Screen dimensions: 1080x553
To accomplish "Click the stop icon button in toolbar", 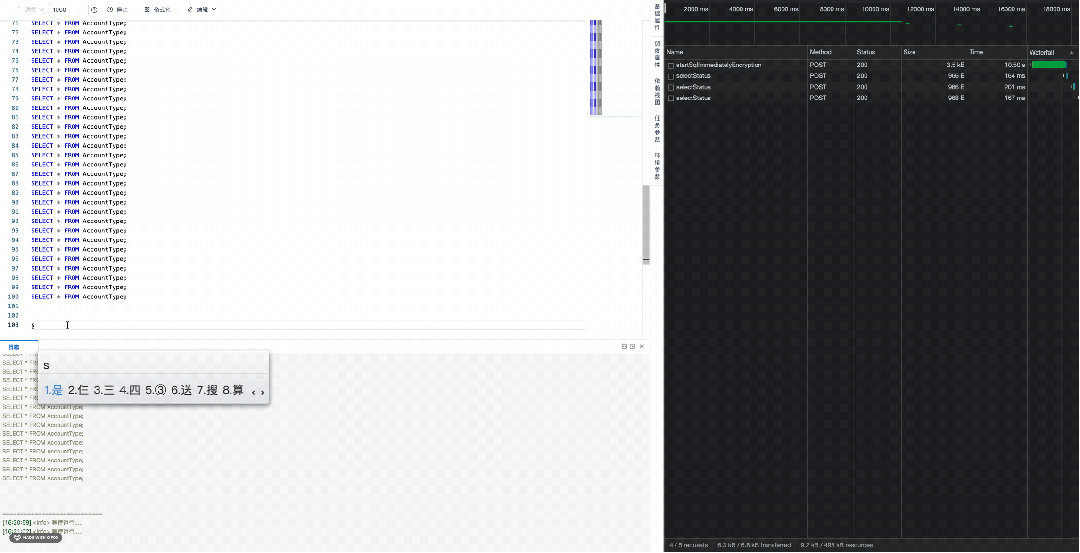I will pos(118,10).
